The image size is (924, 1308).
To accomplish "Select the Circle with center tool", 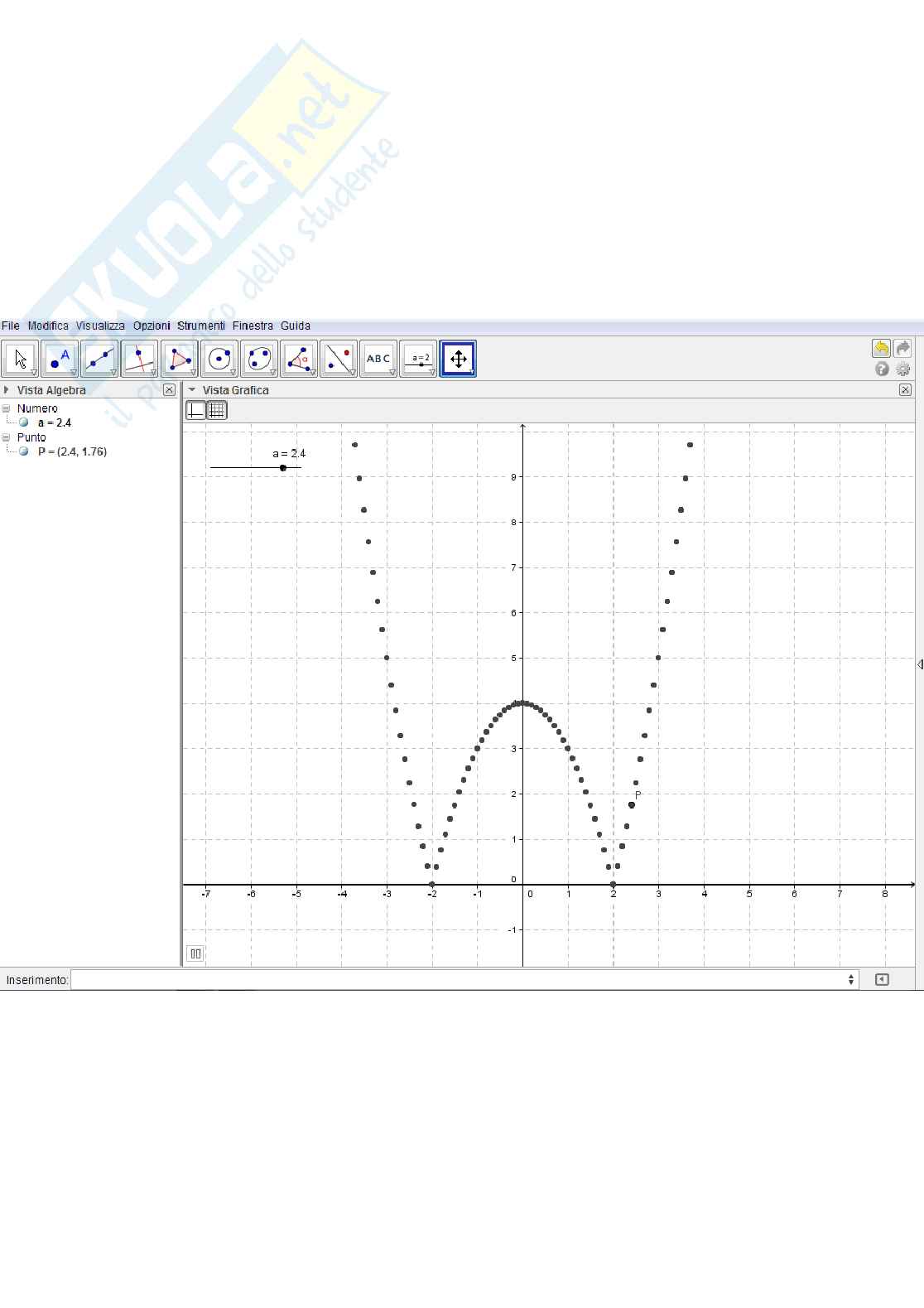I will 219,359.
